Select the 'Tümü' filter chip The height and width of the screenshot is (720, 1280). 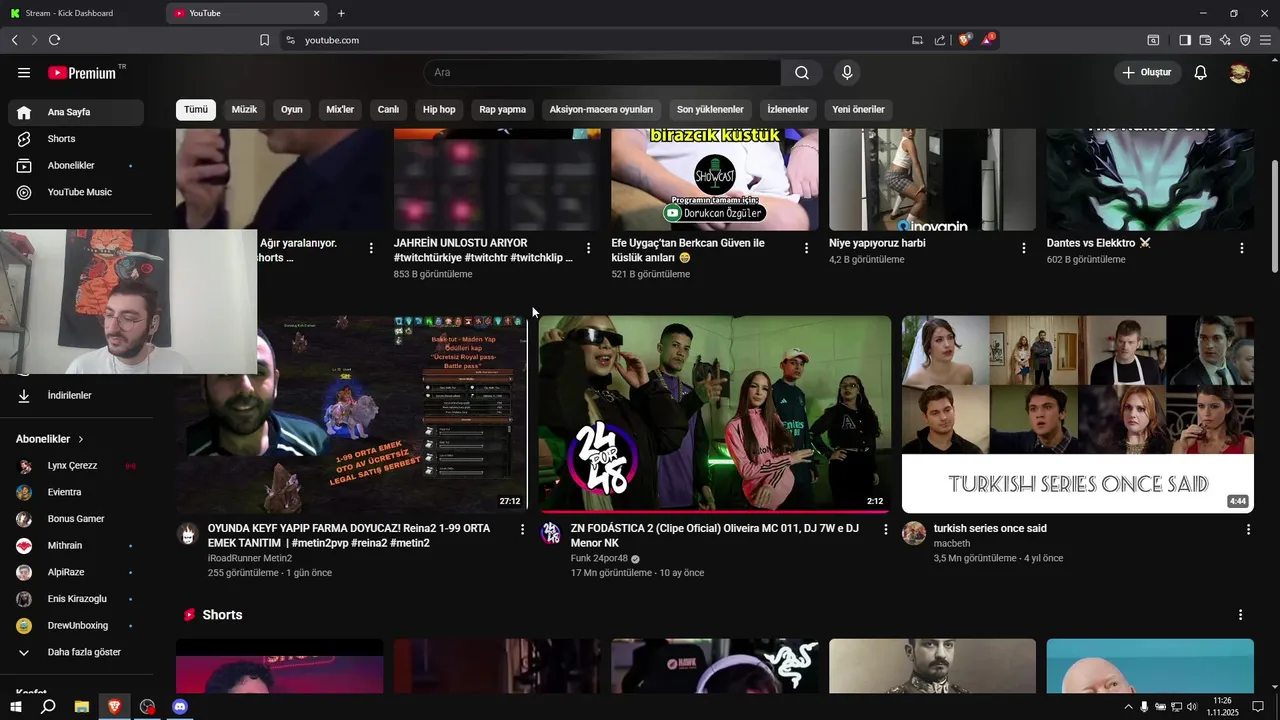[196, 109]
